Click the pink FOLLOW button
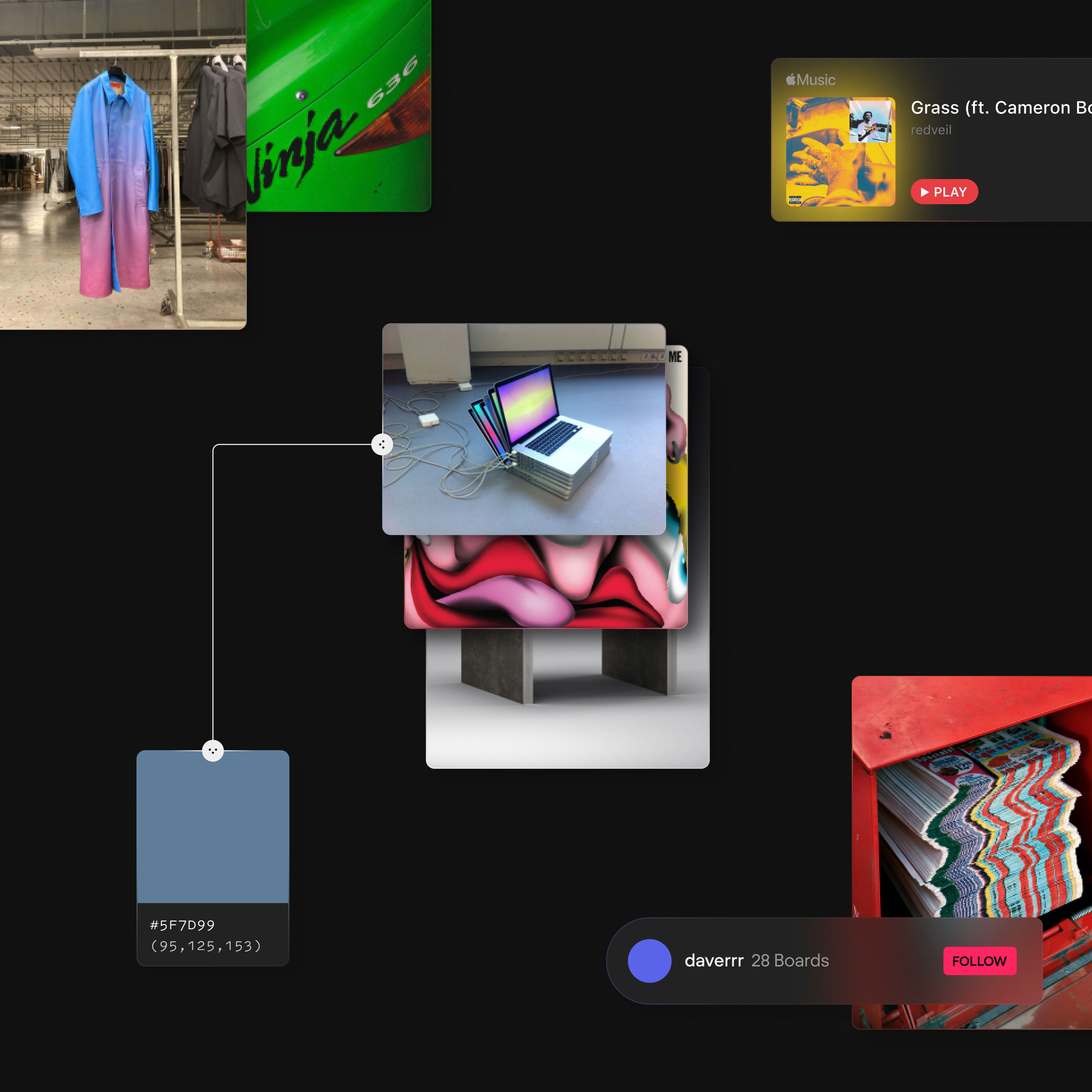The height and width of the screenshot is (1092, 1092). [980, 961]
